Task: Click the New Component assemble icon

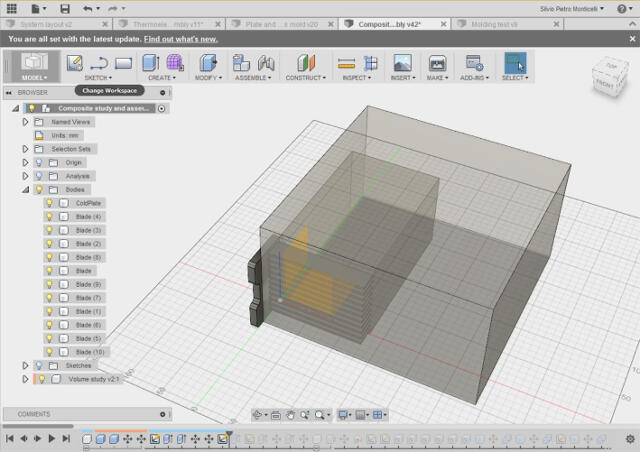Action: pos(241,63)
